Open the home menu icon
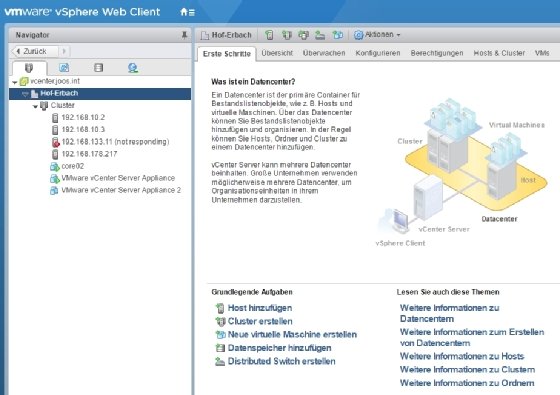This screenshot has height=395, width=560. pyautogui.click(x=188, y=12)
